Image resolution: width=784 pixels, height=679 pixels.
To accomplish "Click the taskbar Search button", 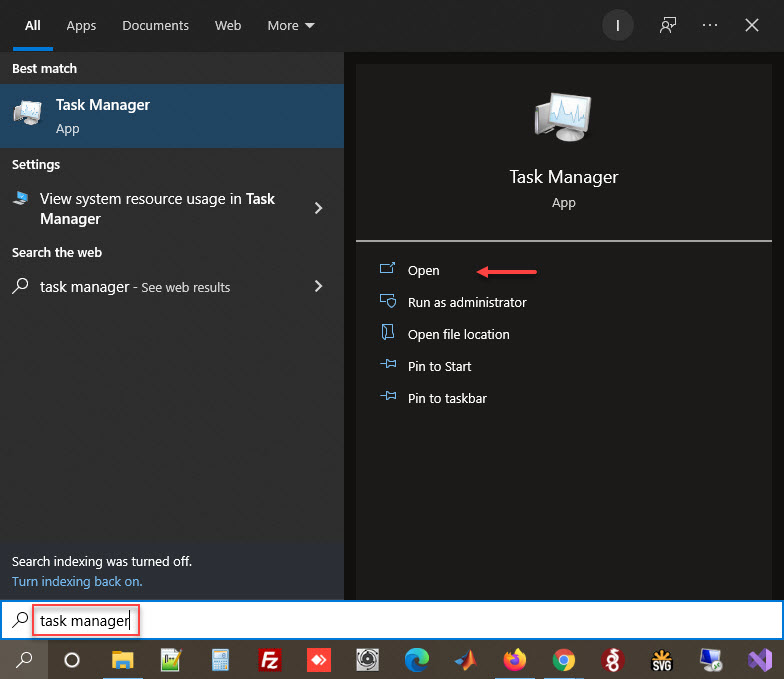I will (x=24, y=660).
